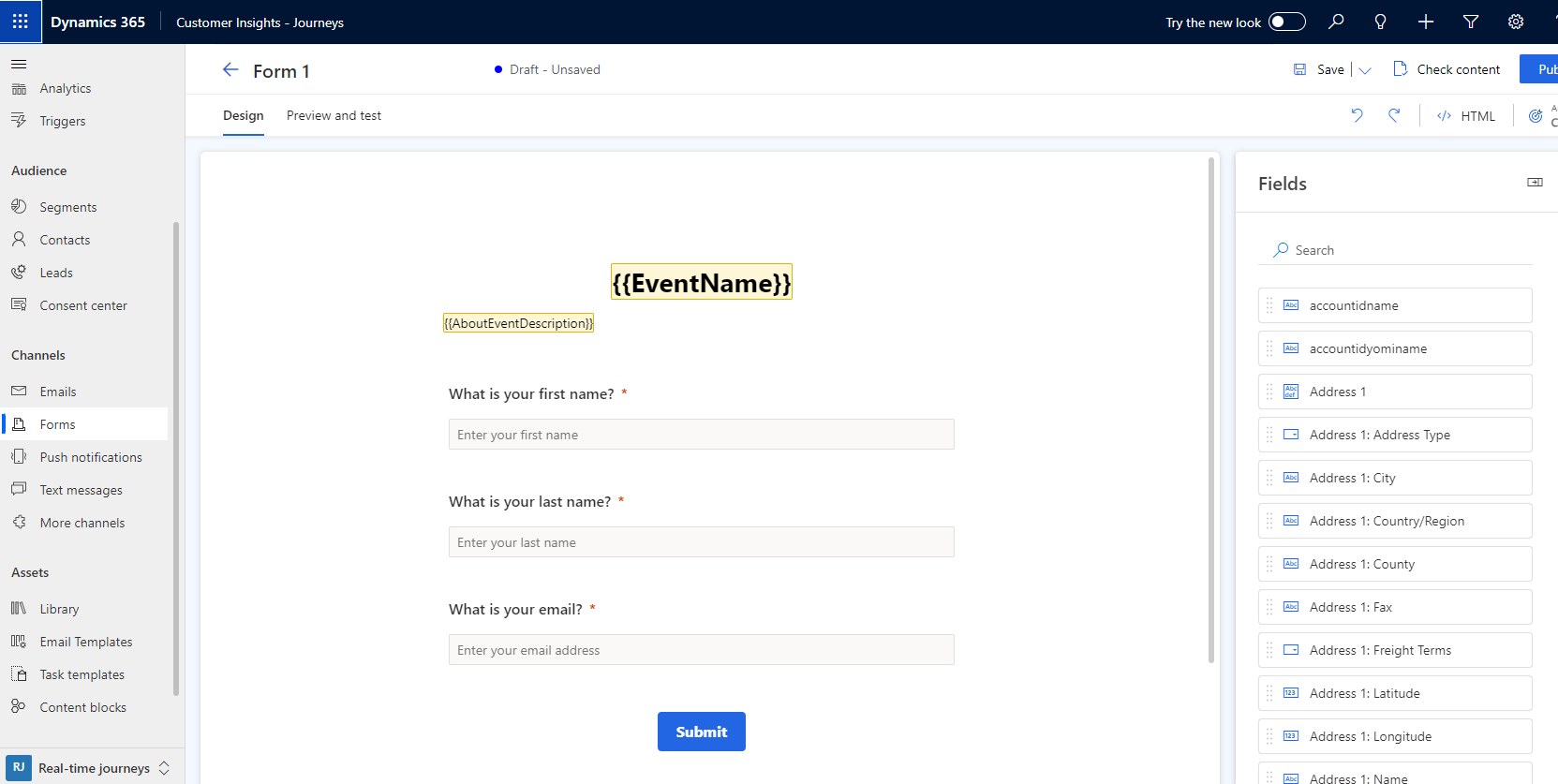
Task: Redo the change in designer toolbar
Action: point(1394,115)
